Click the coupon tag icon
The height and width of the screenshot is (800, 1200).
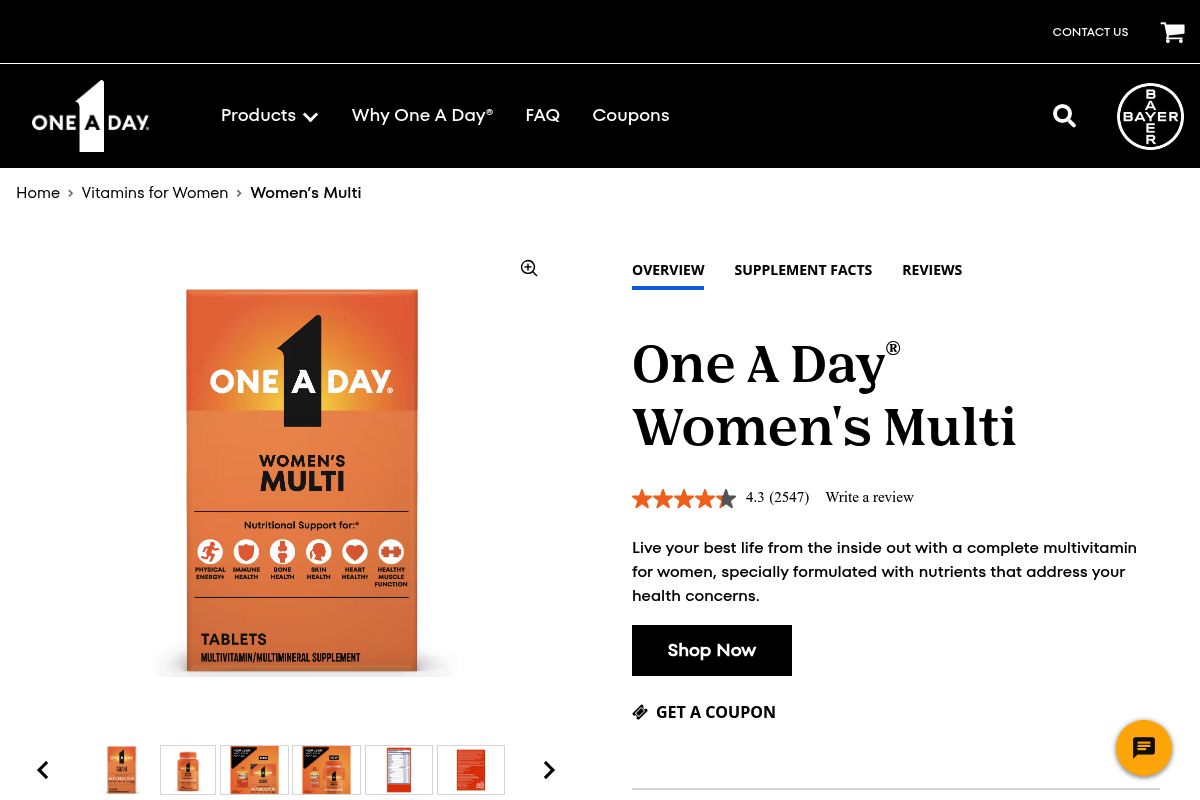[640, 712]
